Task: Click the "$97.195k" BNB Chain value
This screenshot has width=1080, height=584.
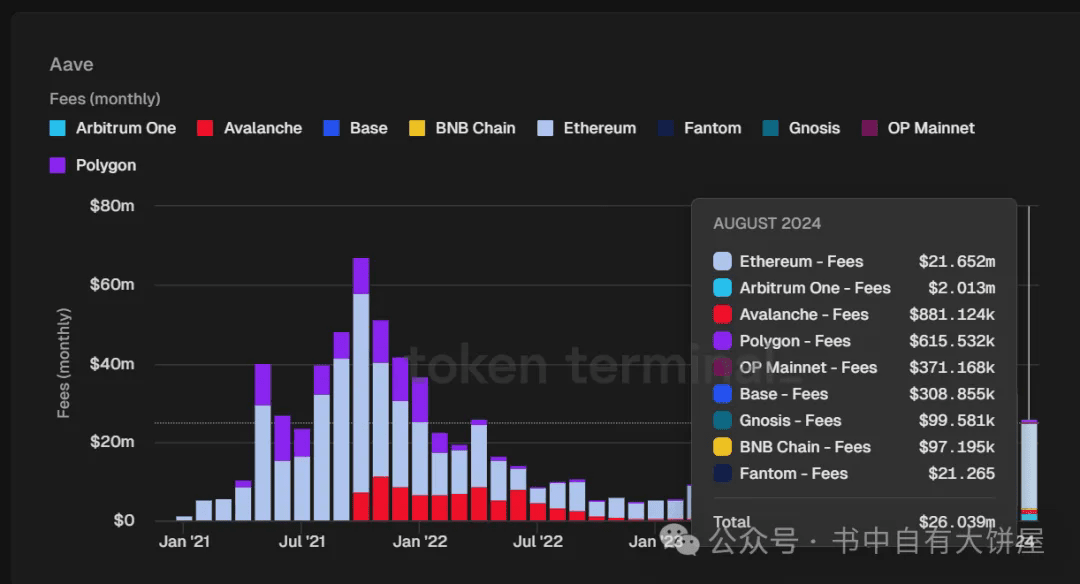Action: tap(957, 447)
